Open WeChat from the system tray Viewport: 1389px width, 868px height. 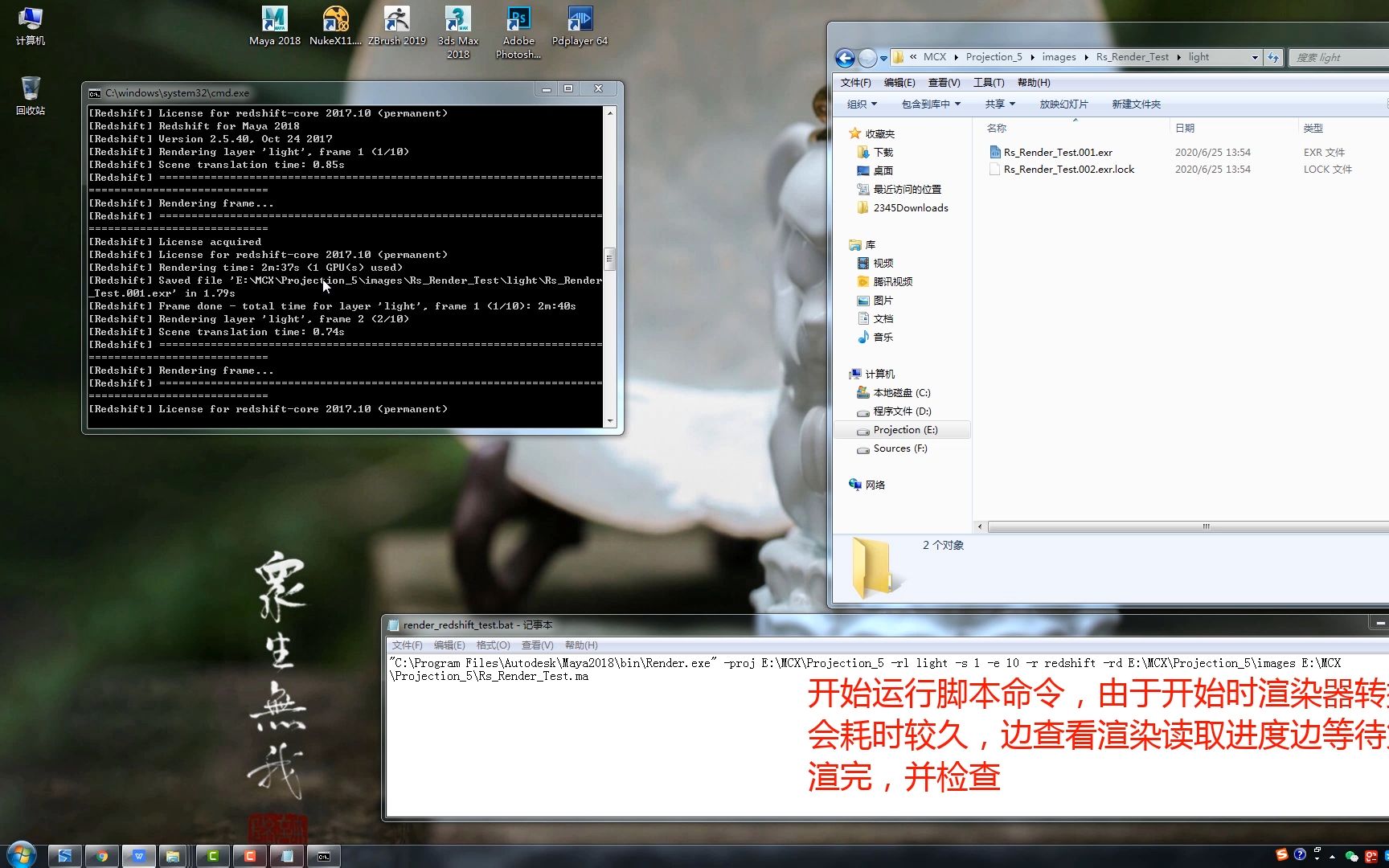point(1351,856)
